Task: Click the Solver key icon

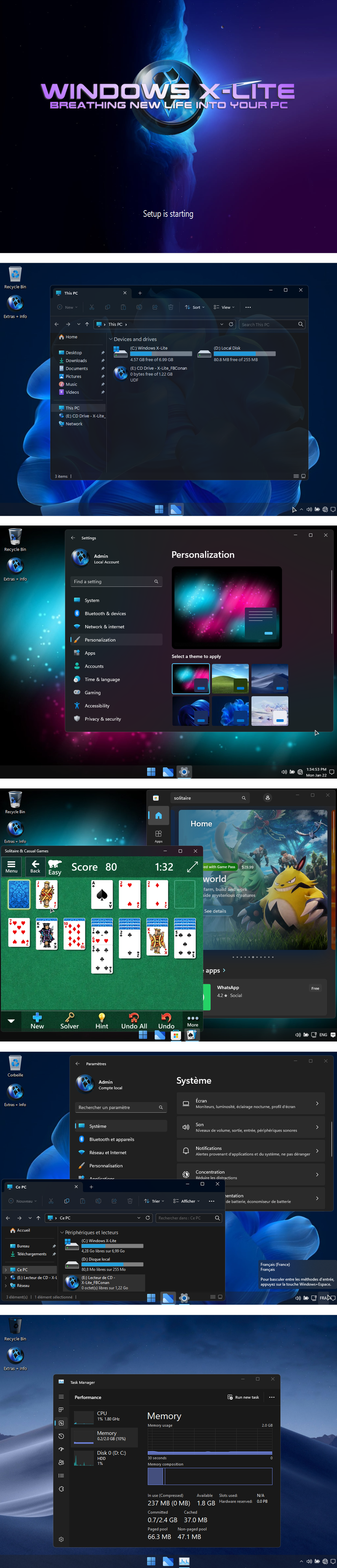Action: pos(70,1021)
